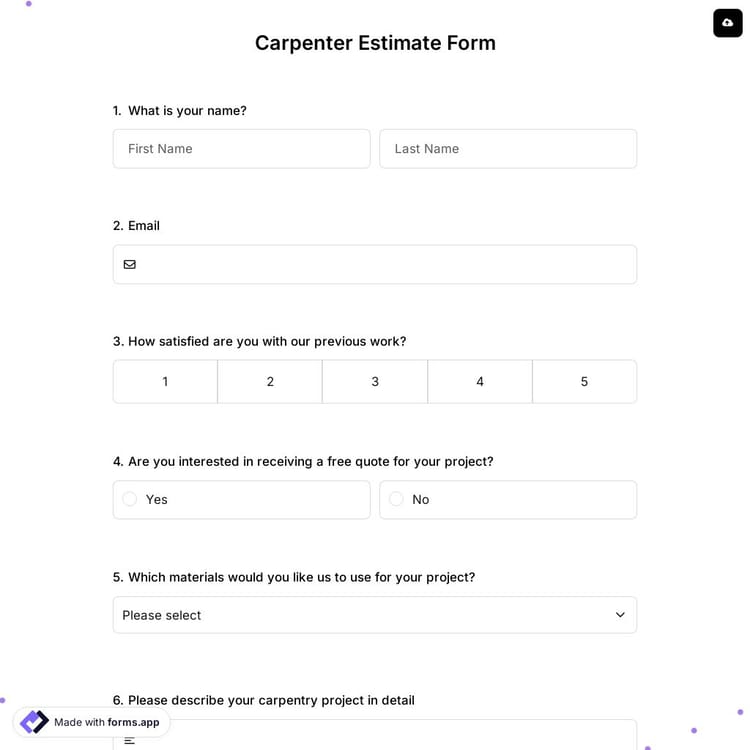Select the Yes radio button

(130, 499)
